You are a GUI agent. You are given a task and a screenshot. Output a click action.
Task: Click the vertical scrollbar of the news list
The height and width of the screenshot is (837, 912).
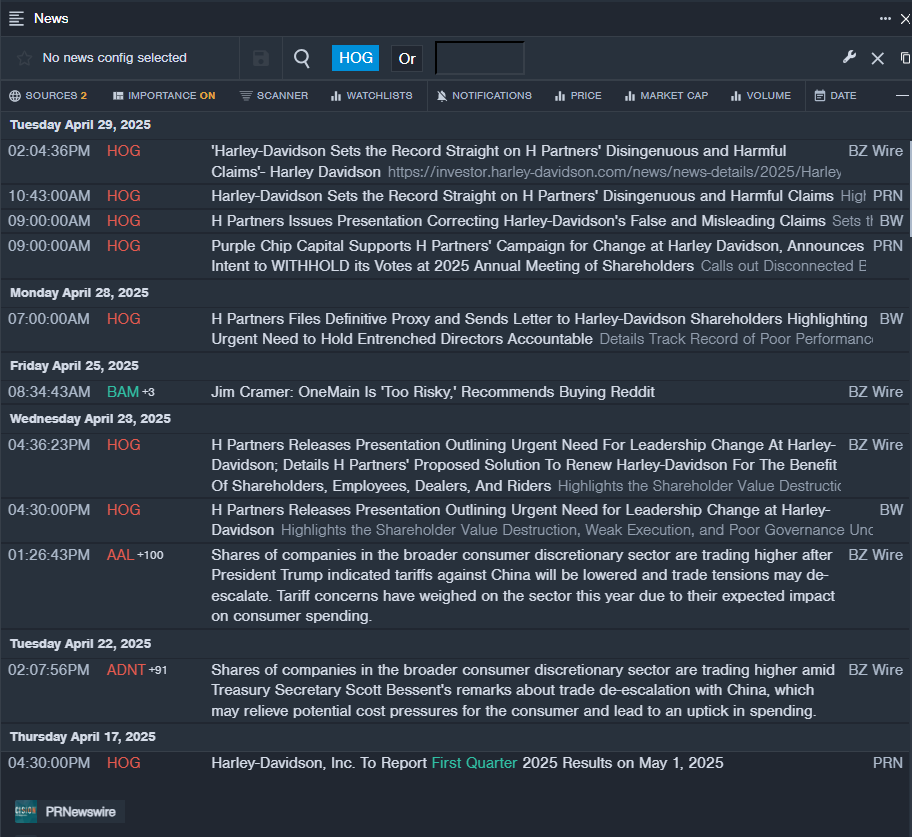(910, 188)
